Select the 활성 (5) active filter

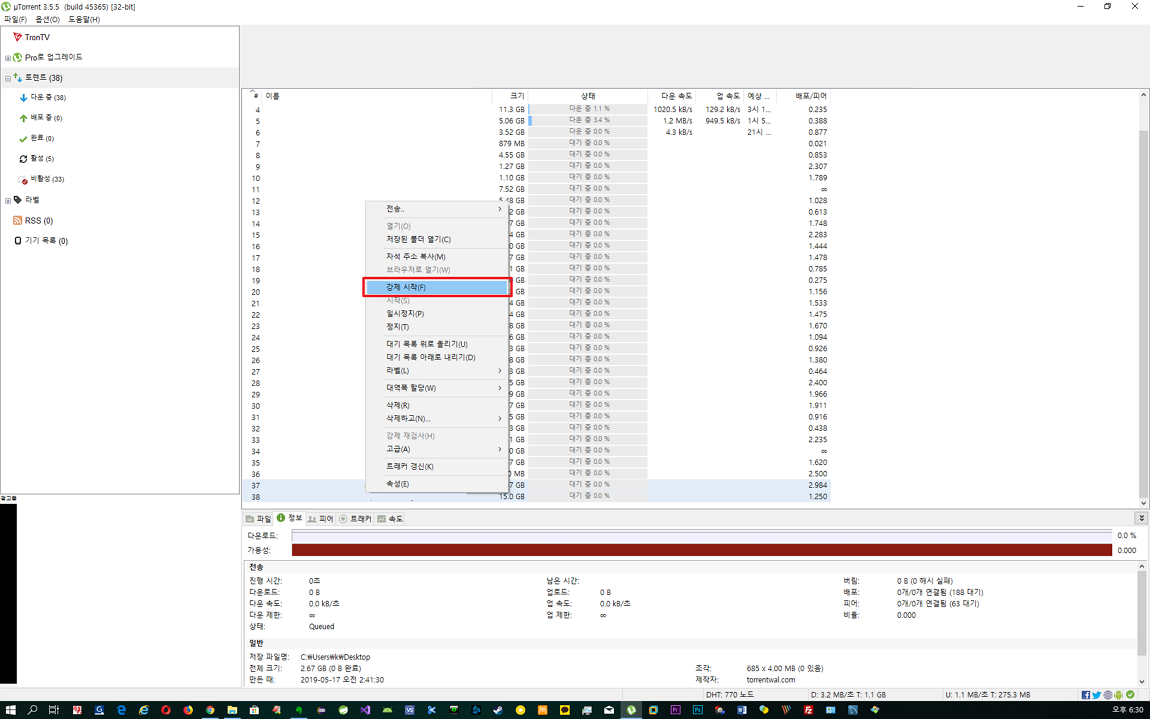point(36,159)
